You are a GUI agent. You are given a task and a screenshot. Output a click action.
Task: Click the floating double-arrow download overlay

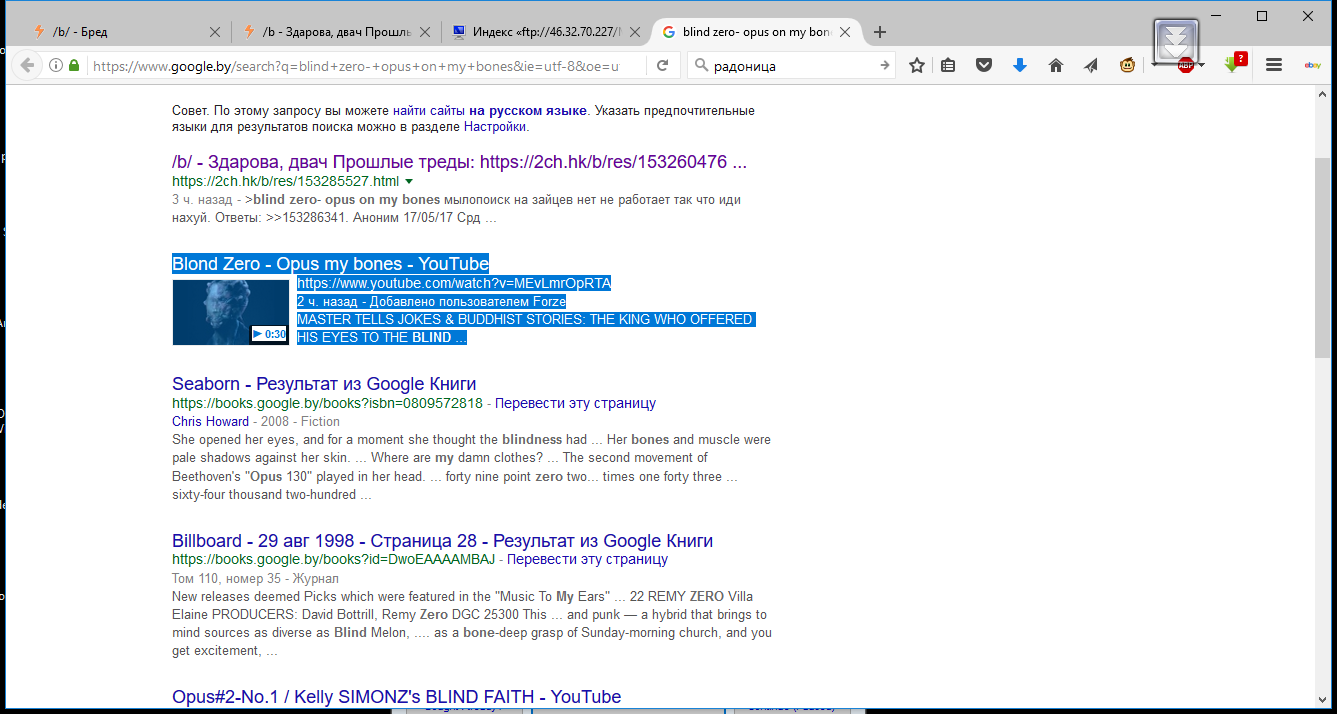pyautogui.click(x=1176, y=43)
